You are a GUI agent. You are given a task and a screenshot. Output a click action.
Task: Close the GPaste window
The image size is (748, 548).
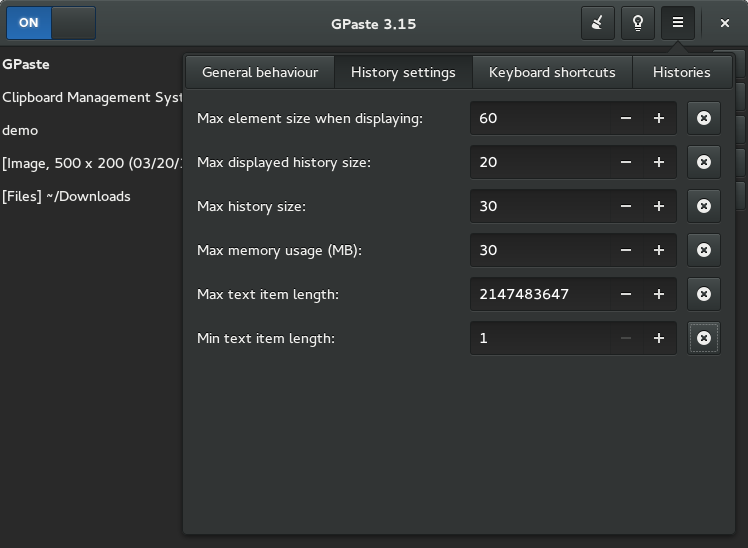(x=725, y=23)
